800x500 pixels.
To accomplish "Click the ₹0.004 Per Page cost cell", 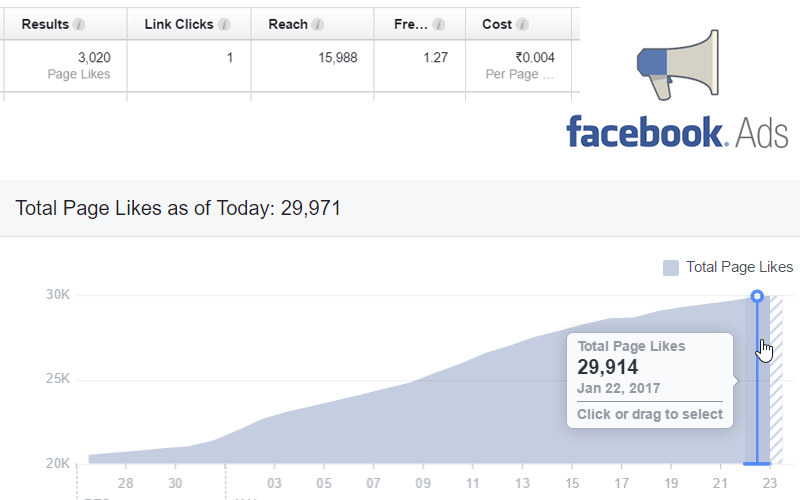I will [518, 66].
